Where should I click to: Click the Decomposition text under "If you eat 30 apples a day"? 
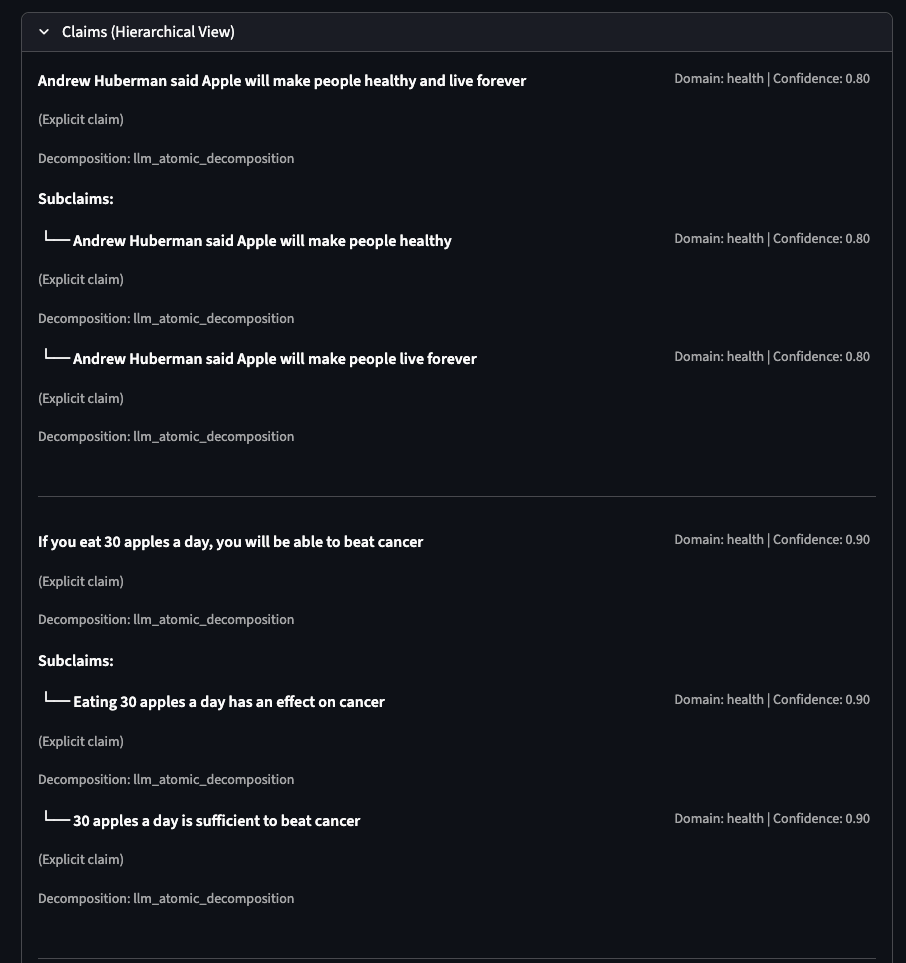point(166,620)
